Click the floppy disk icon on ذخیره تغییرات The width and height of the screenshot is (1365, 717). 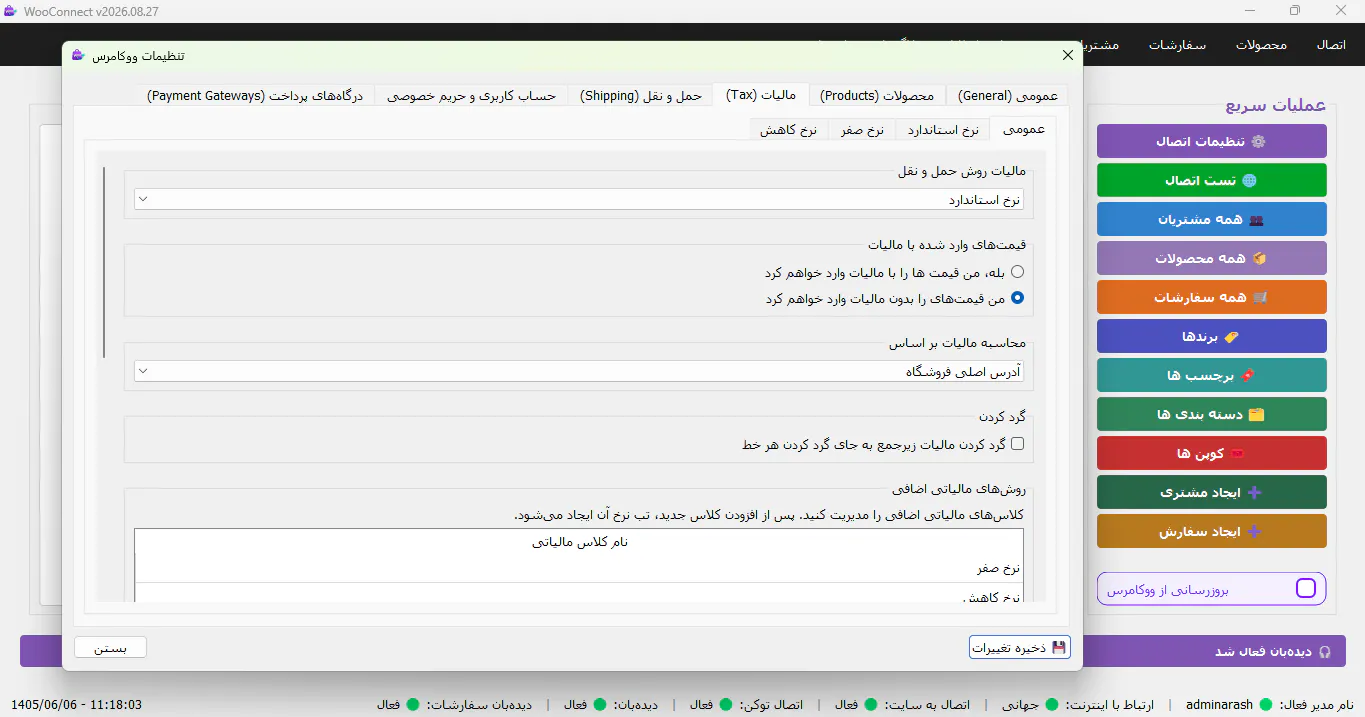(x=1059, y=647)
